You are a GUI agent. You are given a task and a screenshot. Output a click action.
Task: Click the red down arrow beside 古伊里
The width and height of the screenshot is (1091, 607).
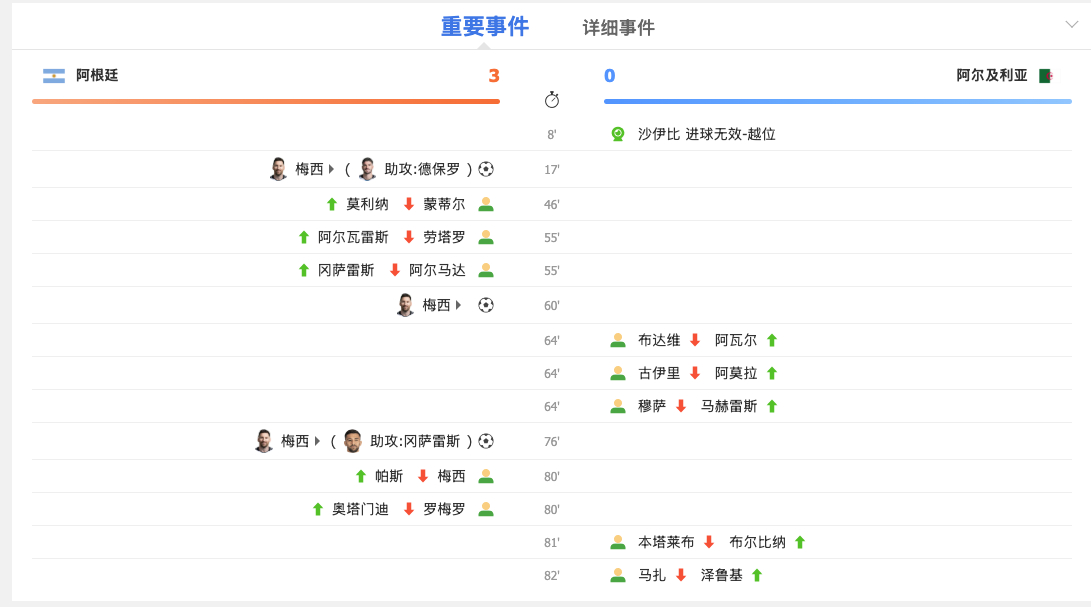click(694, 373)
